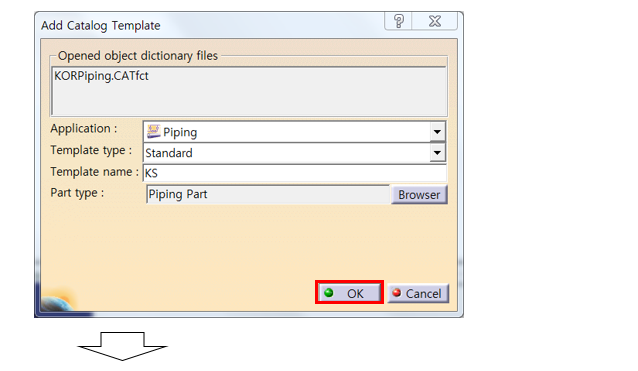Click the Template name field containing KS

[x=295, y=173]
